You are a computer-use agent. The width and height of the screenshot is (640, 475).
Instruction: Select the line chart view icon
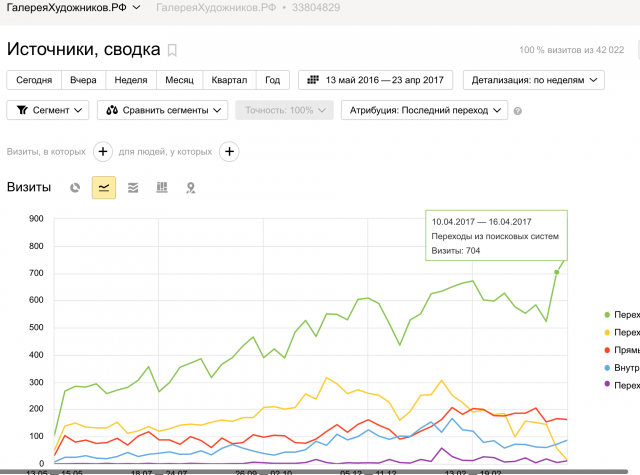click(x=104, y=188)
